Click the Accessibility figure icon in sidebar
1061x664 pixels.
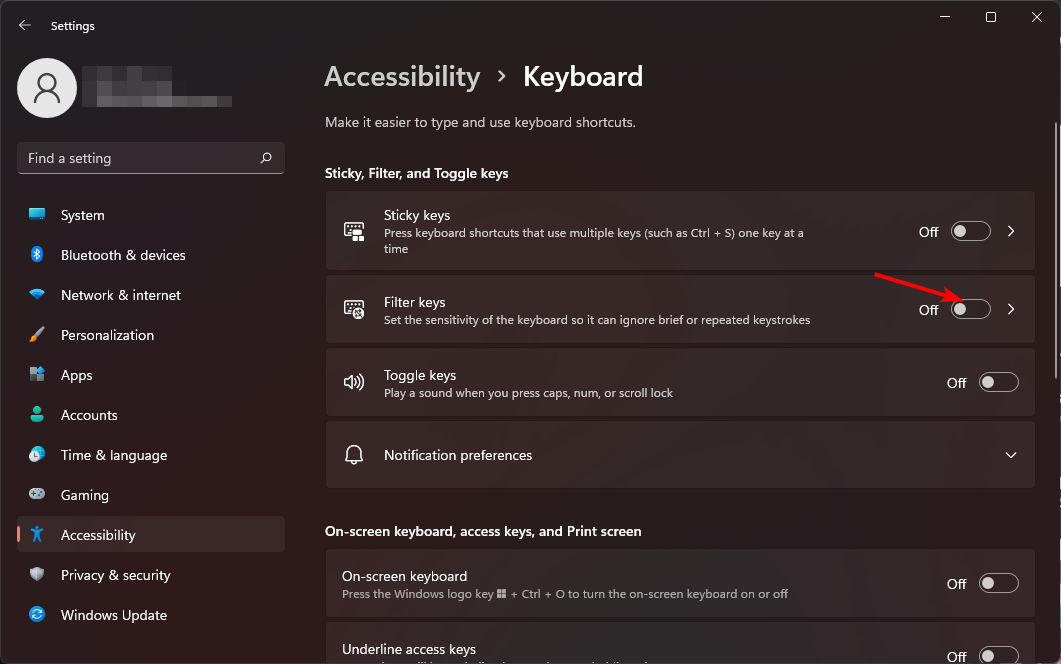[x=37, y=534]
